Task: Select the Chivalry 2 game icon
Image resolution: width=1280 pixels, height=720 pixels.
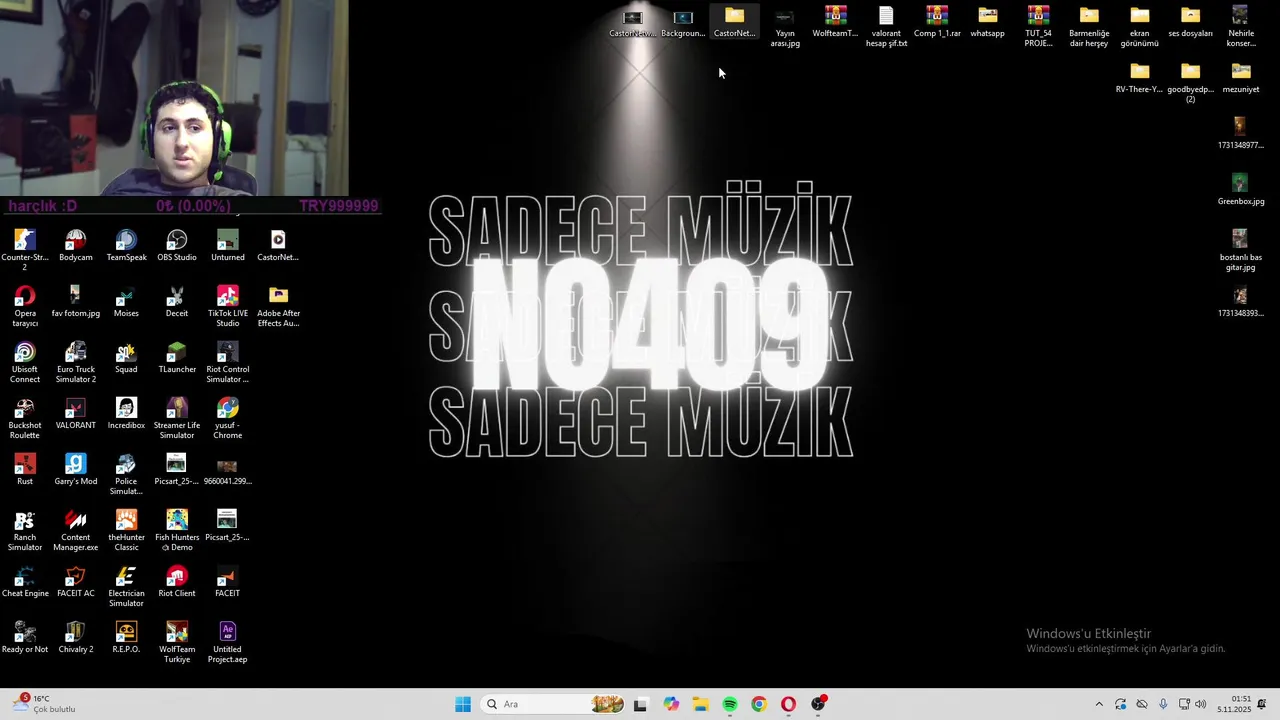Action: point(76,638)
